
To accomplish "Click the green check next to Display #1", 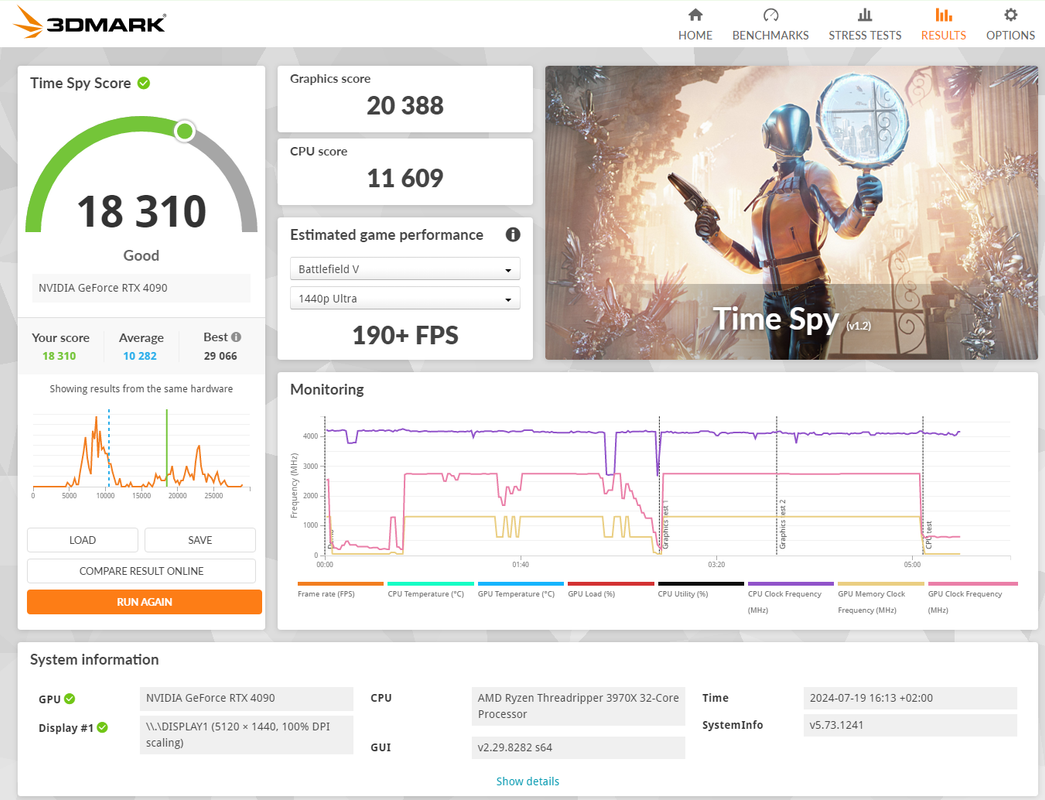I will click(102, 727).
